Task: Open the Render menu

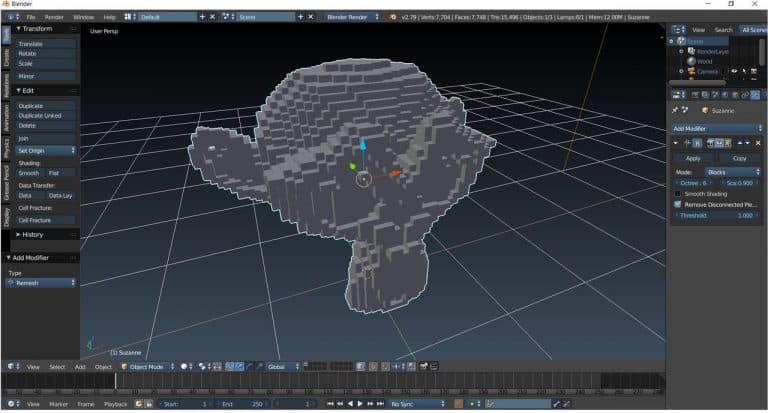Action: point(54,17)
